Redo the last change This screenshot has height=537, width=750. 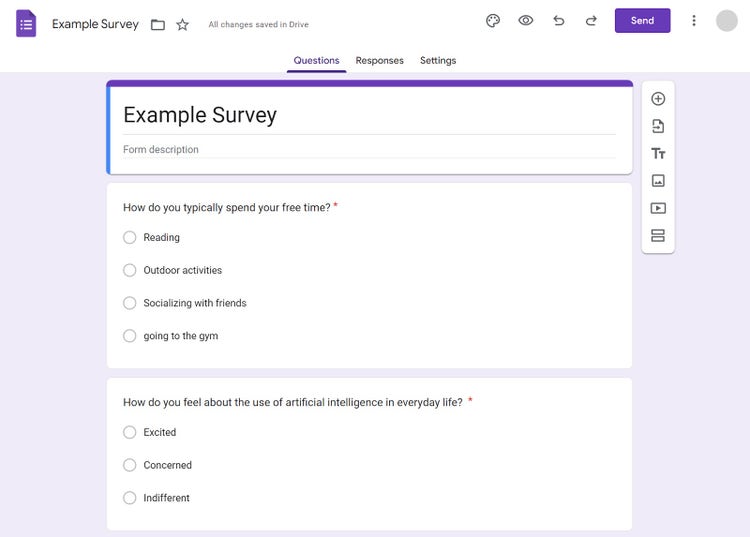pyautogui.click(x=591, y=20)
